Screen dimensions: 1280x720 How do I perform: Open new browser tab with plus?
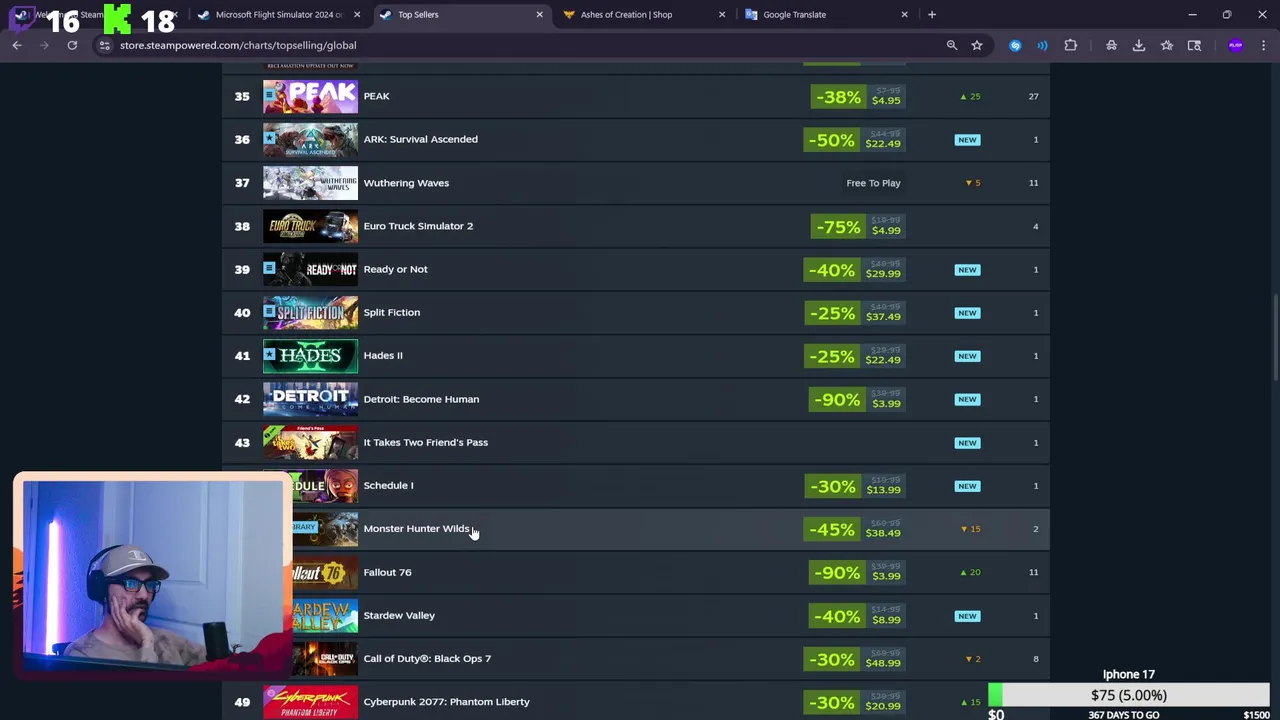(x=932, y=14)
